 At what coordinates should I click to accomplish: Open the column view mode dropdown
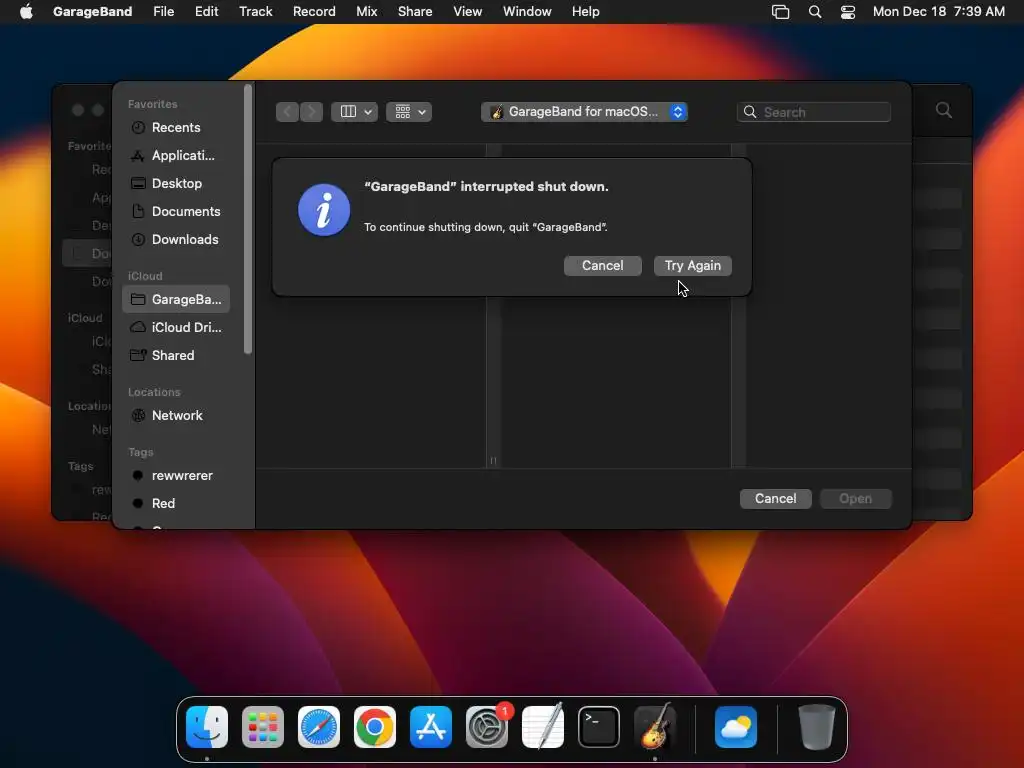(355, 112)
